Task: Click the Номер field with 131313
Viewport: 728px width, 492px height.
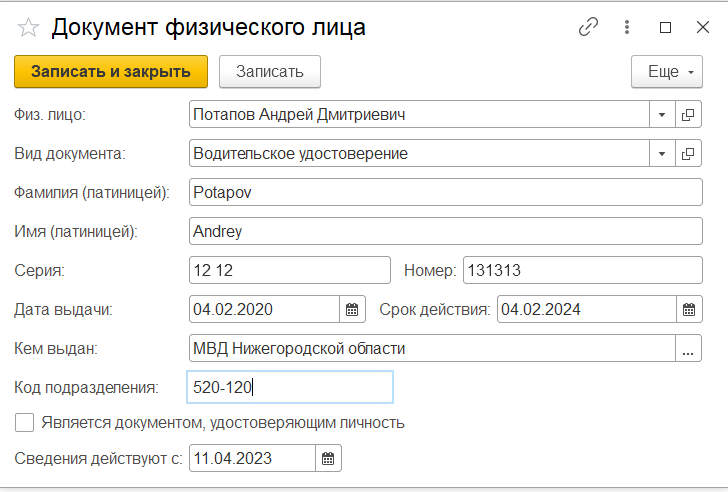Action: pos(581,270)
